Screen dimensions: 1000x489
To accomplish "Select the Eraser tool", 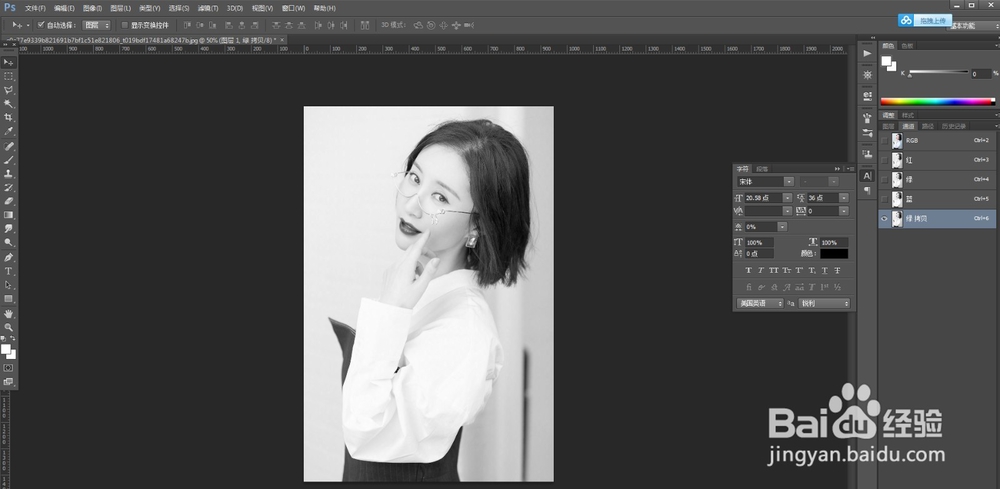I will point(8,201).
